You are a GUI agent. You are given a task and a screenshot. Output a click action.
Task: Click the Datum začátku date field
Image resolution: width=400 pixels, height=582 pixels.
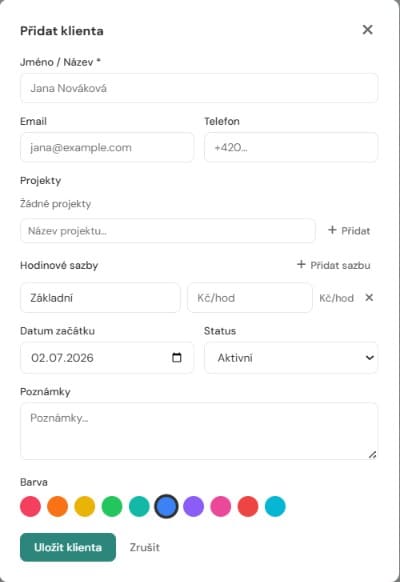tap(107, 358)
